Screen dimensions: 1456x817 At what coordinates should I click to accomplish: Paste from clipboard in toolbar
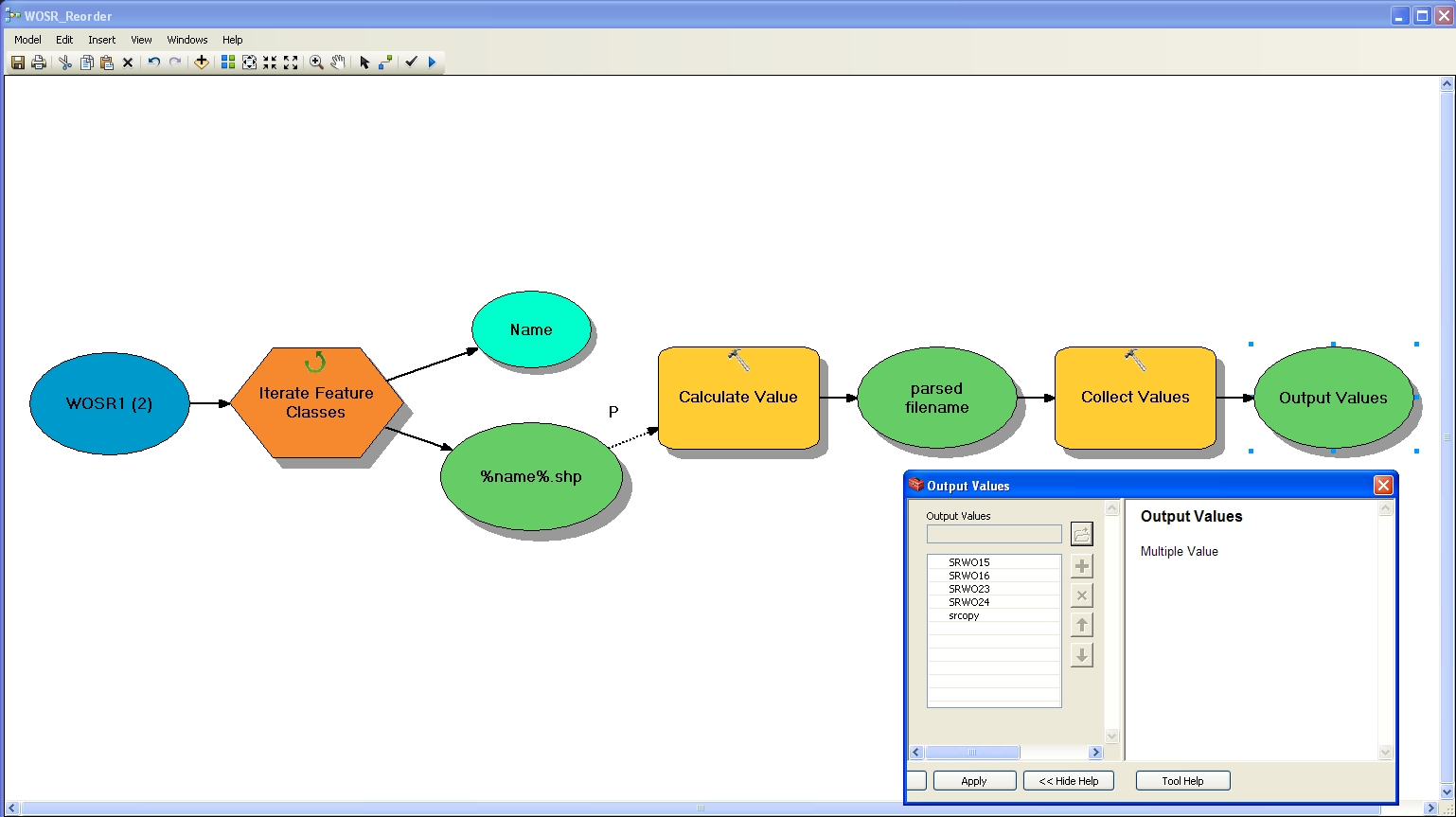(107, 62)
